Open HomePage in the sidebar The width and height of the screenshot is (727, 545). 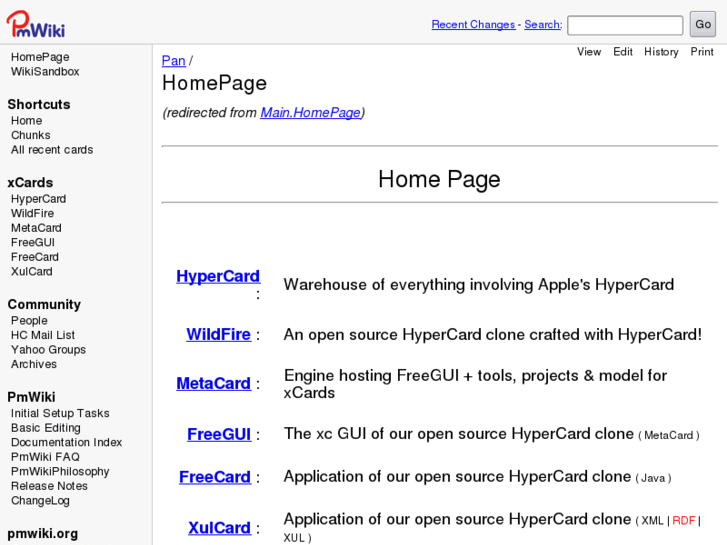[x=40, y=57]
